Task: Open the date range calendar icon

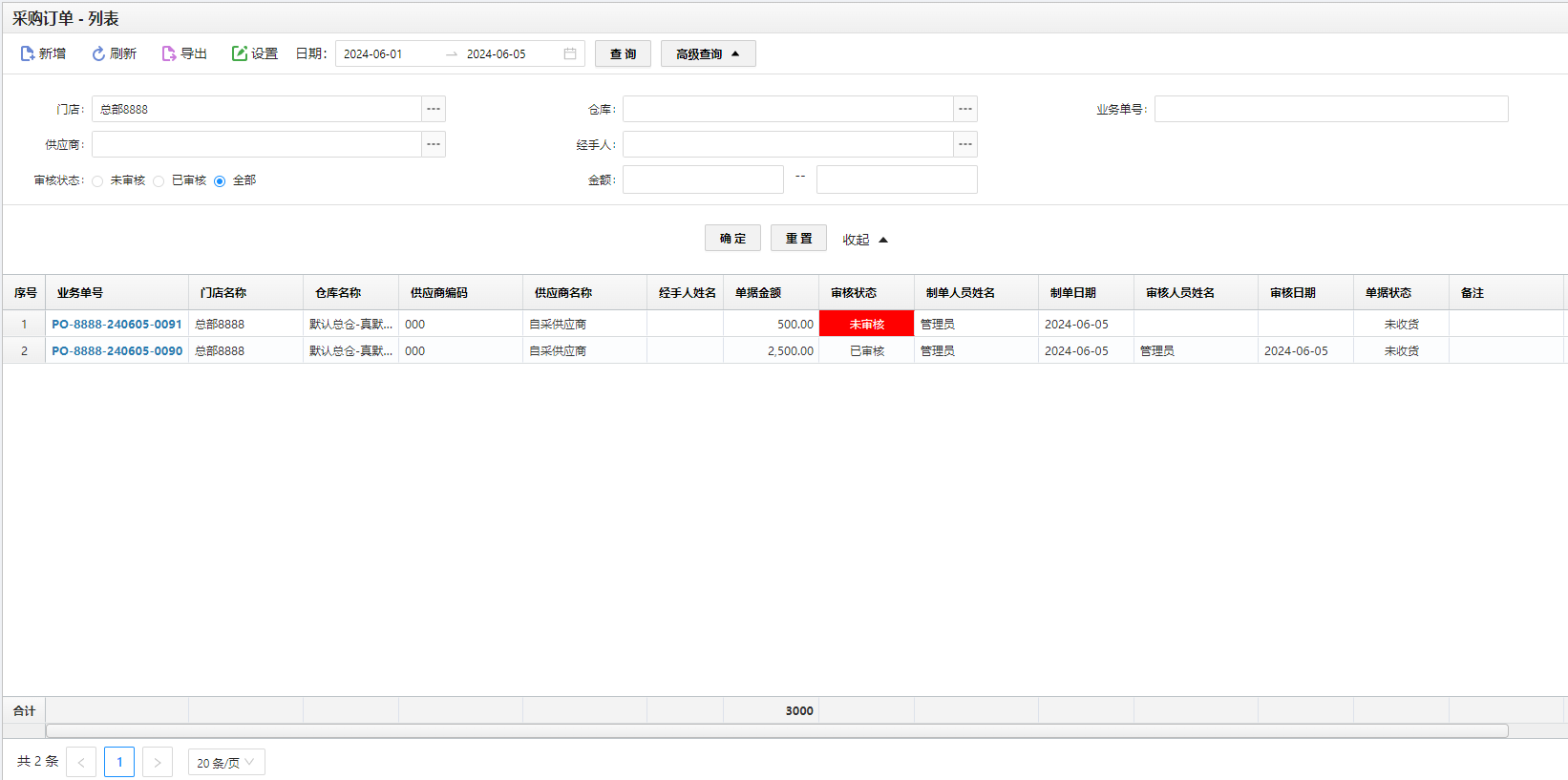Action: point(570,53)
